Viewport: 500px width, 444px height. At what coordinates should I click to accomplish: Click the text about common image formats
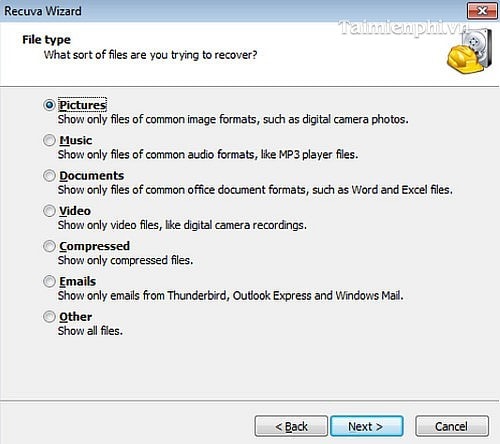tap(233, 119)
